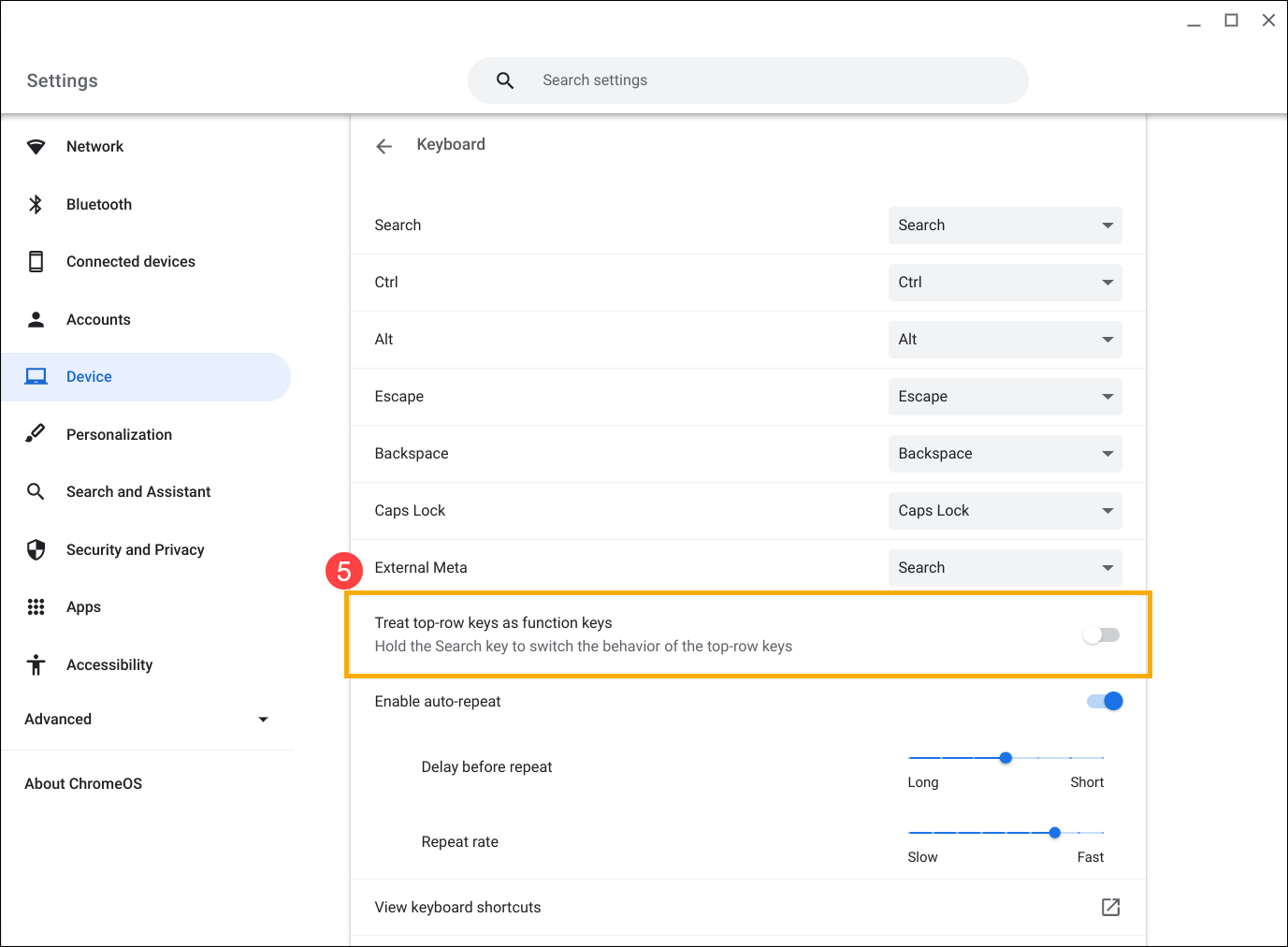This screenshot has width=1288, height=947.
Task: Select the Device laptop icon
Action: [x=36, y=376]
